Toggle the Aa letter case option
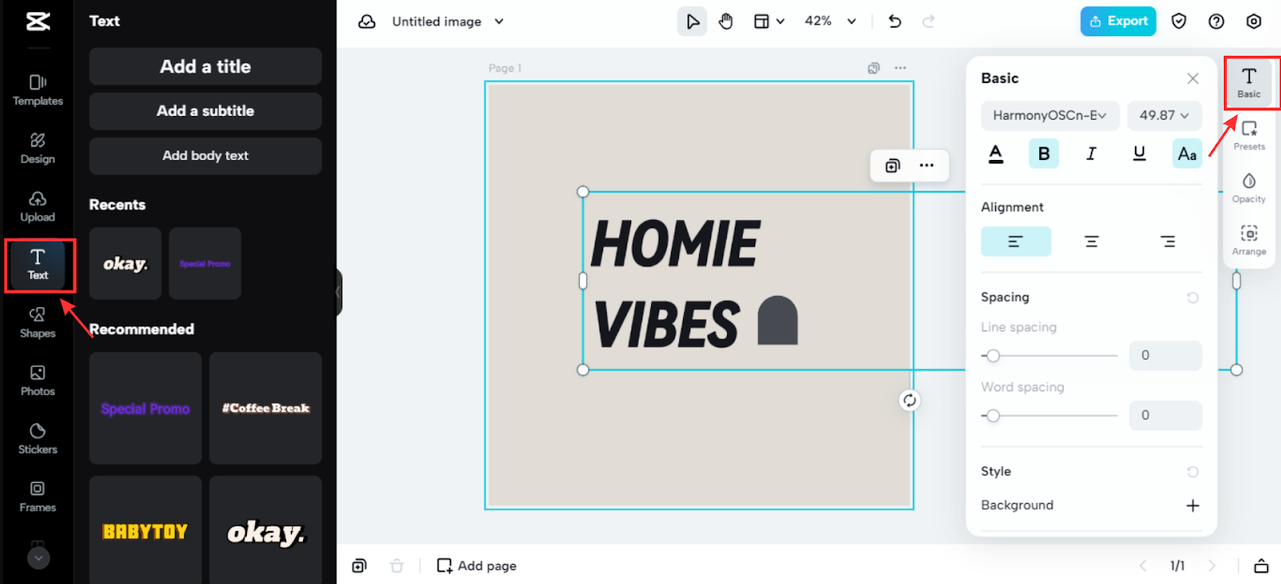This screenshot has width=1281, height=584. [1187, 153]
